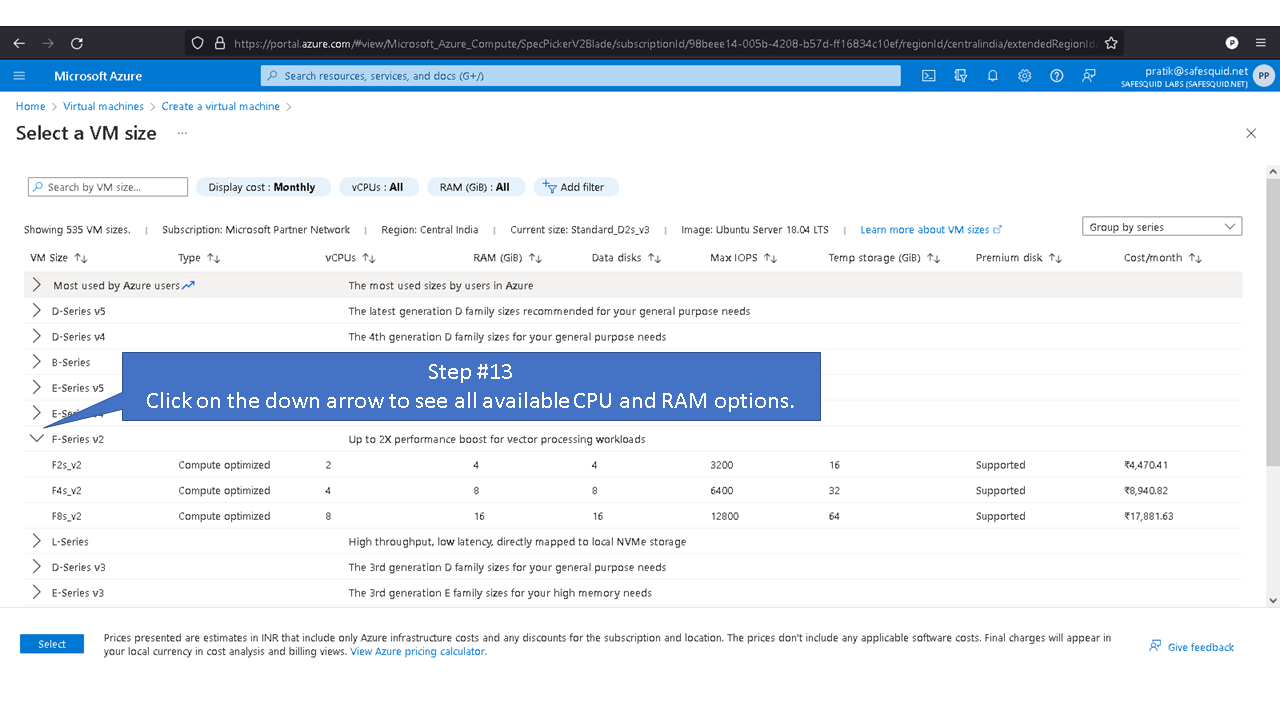This screenshot has height=720, width=1280.
Task: Click the PP account avatar
Action: click(x=1264, y=76)
